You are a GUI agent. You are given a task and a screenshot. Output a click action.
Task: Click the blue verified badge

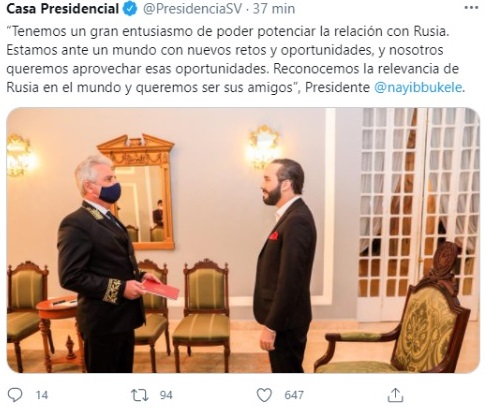130,9
